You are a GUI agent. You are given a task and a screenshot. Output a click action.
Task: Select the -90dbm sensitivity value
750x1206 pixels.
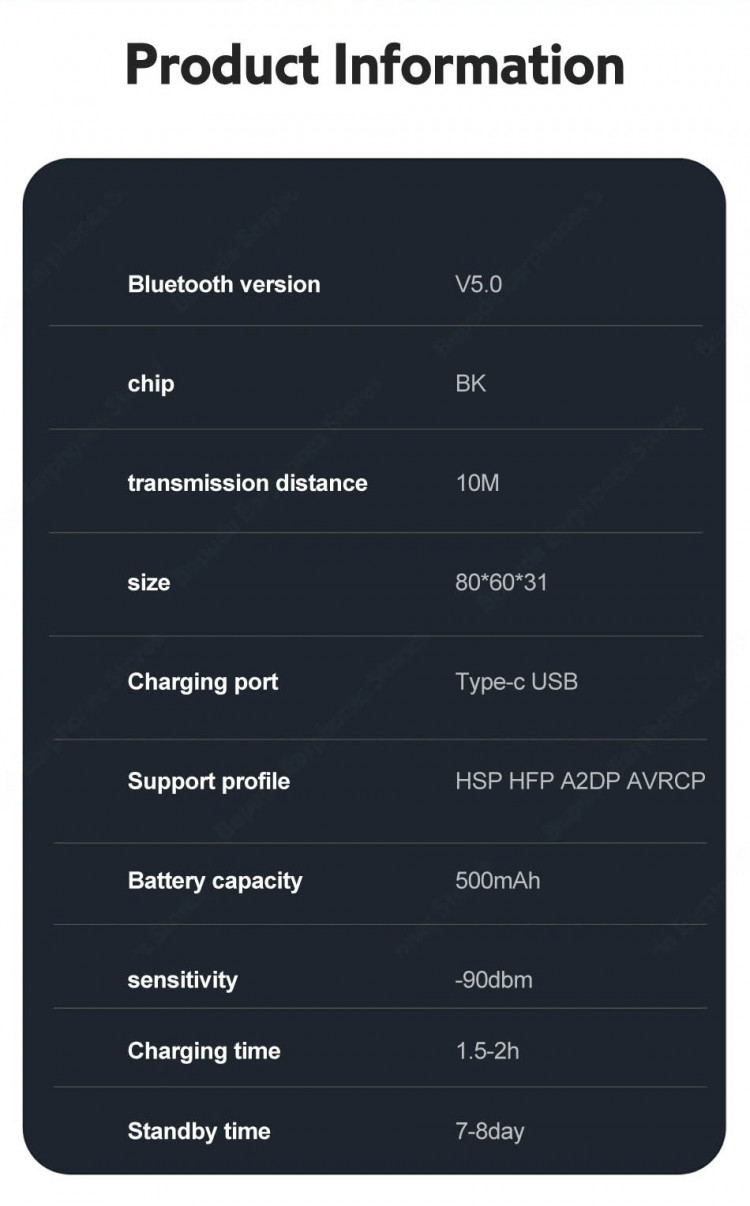[493, 980]
